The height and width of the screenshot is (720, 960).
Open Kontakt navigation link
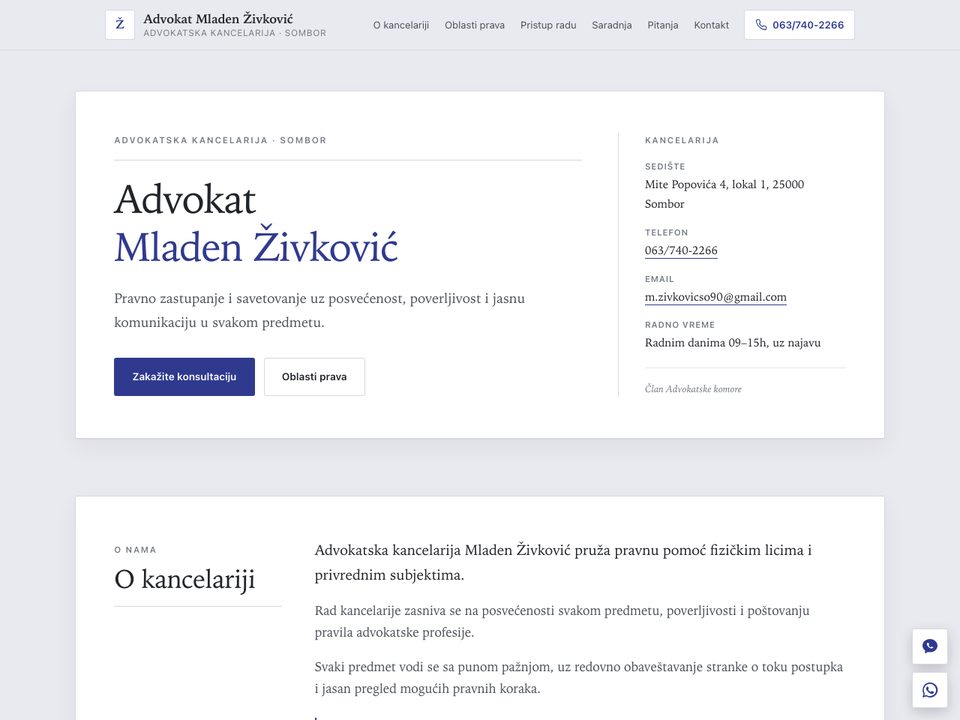711,25
